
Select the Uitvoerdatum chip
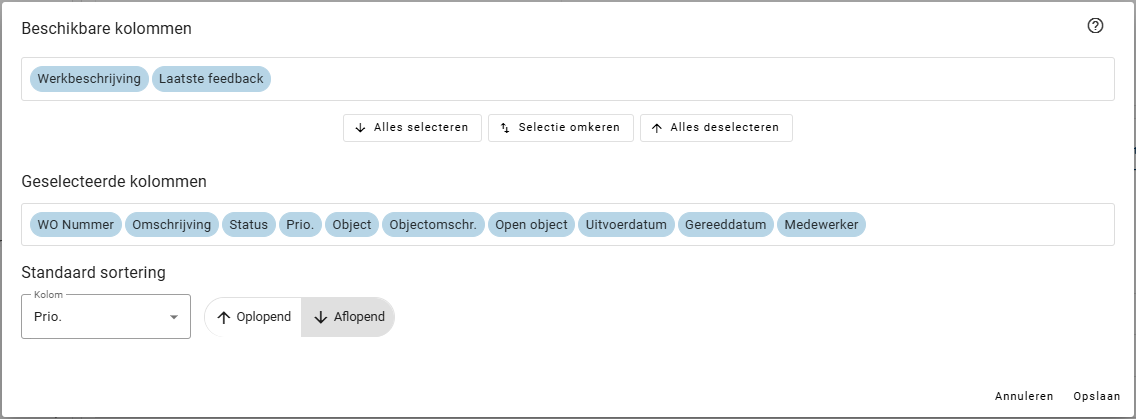(x=626, y=225)
